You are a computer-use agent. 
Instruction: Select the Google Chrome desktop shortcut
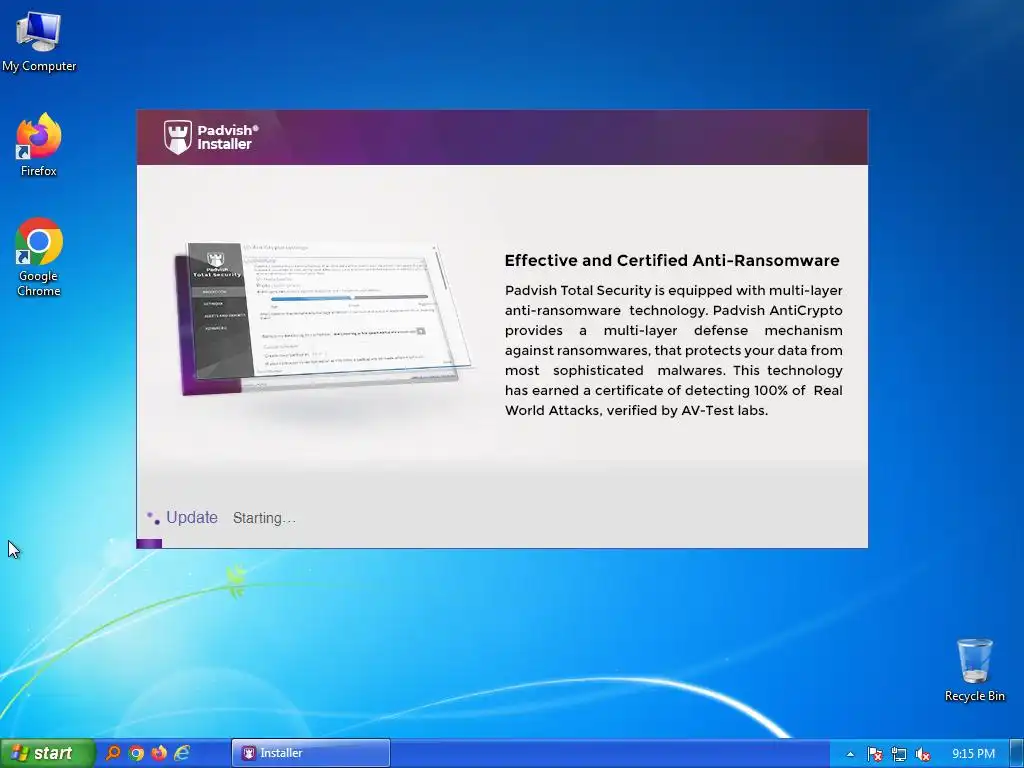click(39, 257)
